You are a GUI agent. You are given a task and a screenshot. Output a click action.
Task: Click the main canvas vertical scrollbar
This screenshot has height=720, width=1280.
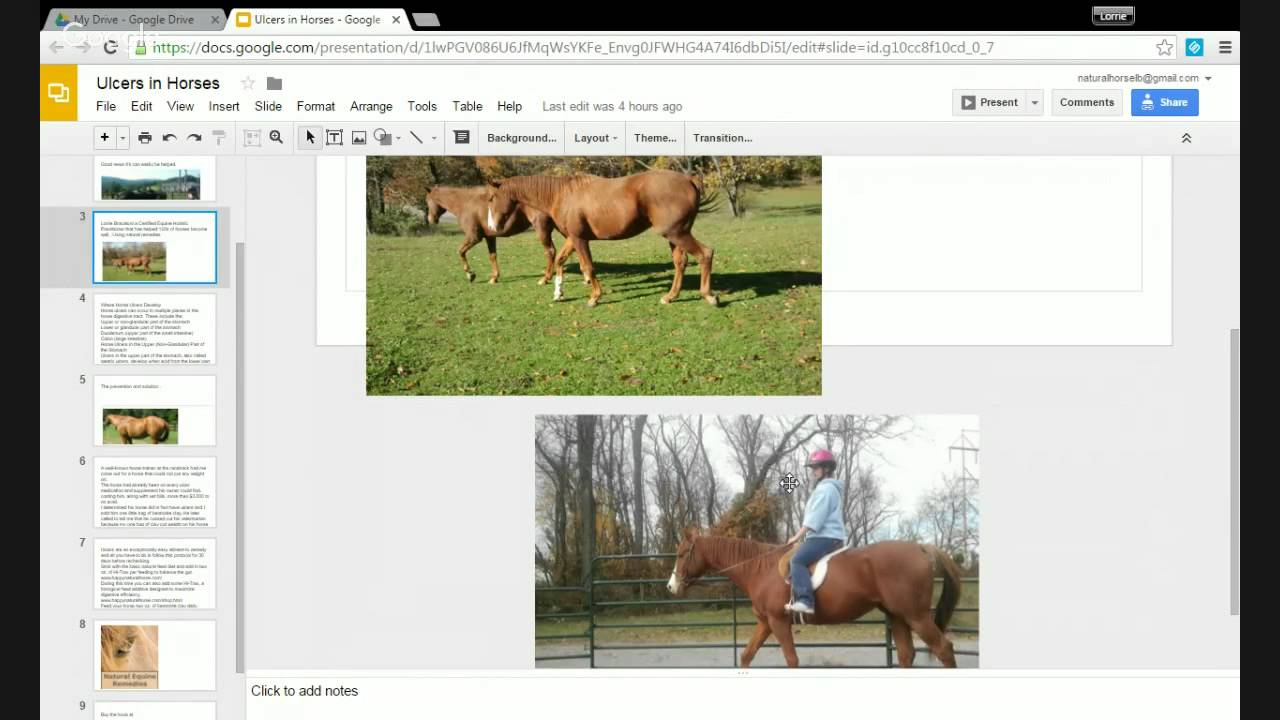(1234, 470)
